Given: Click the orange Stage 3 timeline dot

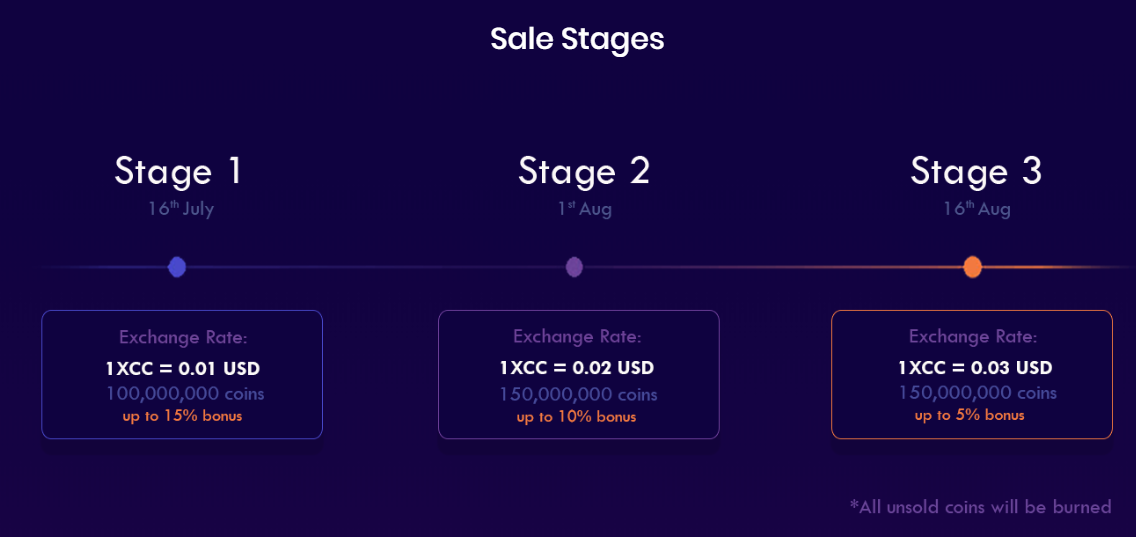Looking at the screenshot, I should 972,267.
